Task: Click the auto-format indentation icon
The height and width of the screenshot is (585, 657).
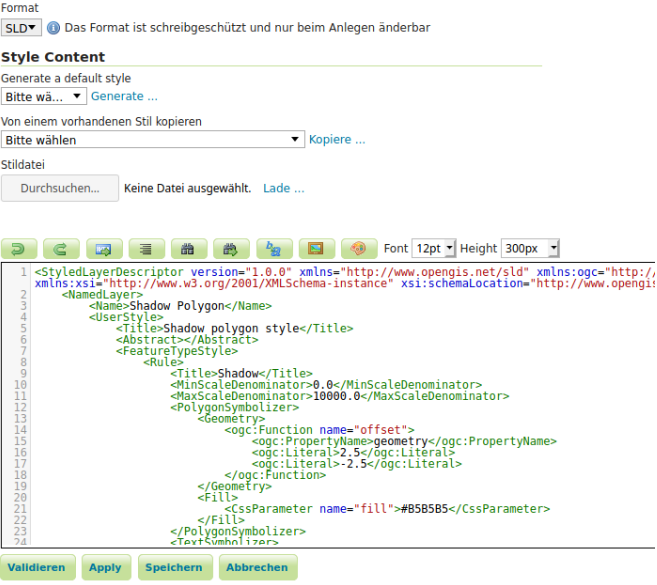Action: coord(146,248)
